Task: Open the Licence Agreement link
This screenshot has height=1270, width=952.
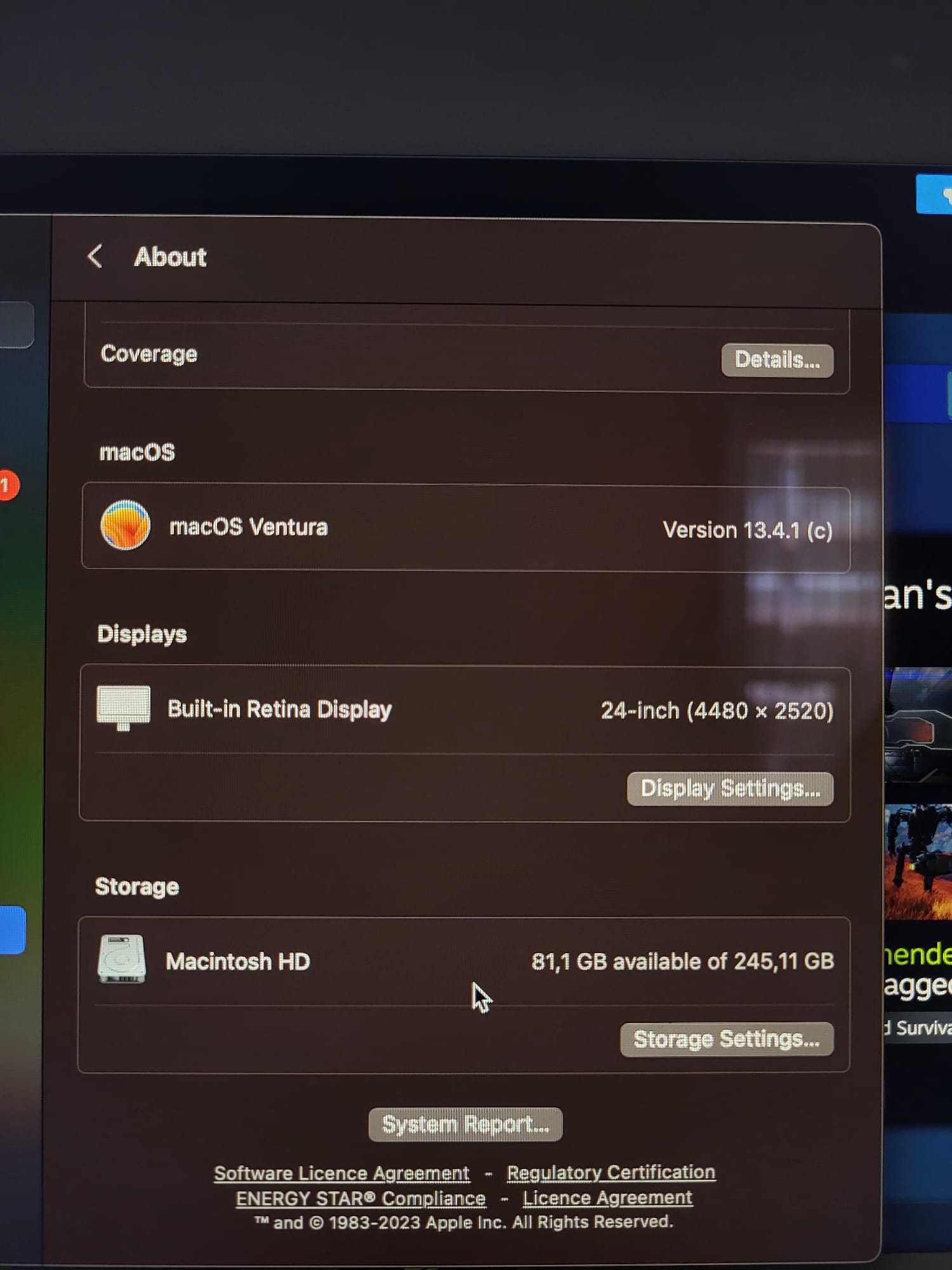Action: [607, 1198]
